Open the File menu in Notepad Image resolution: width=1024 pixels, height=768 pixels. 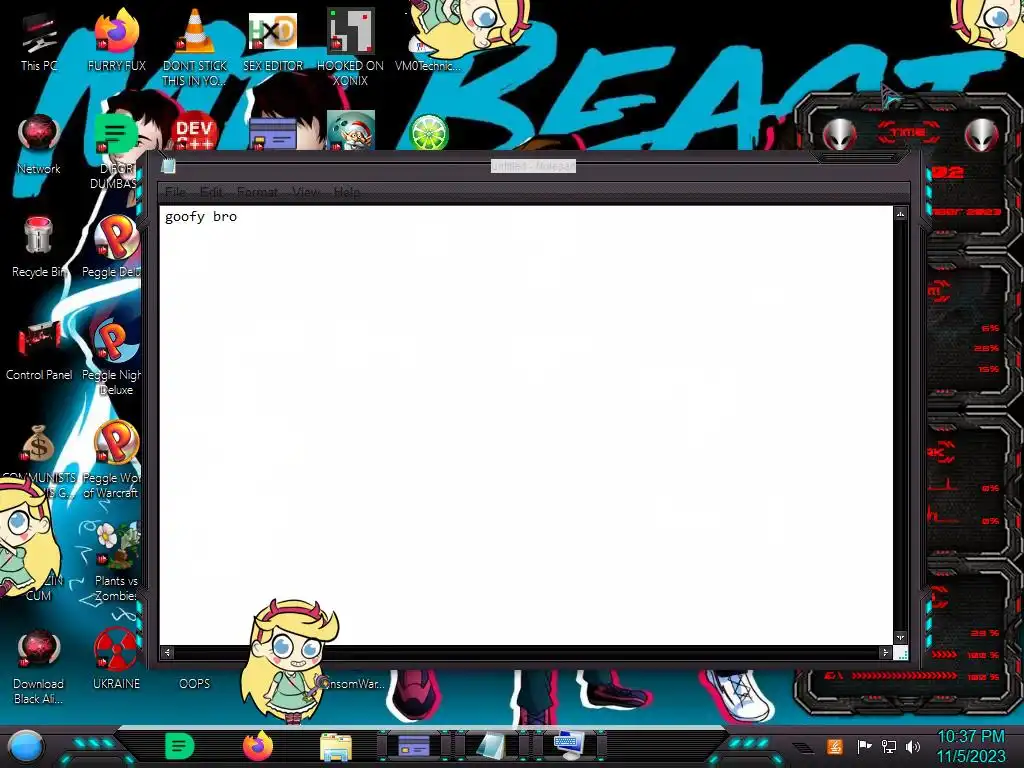coord(175,192)
